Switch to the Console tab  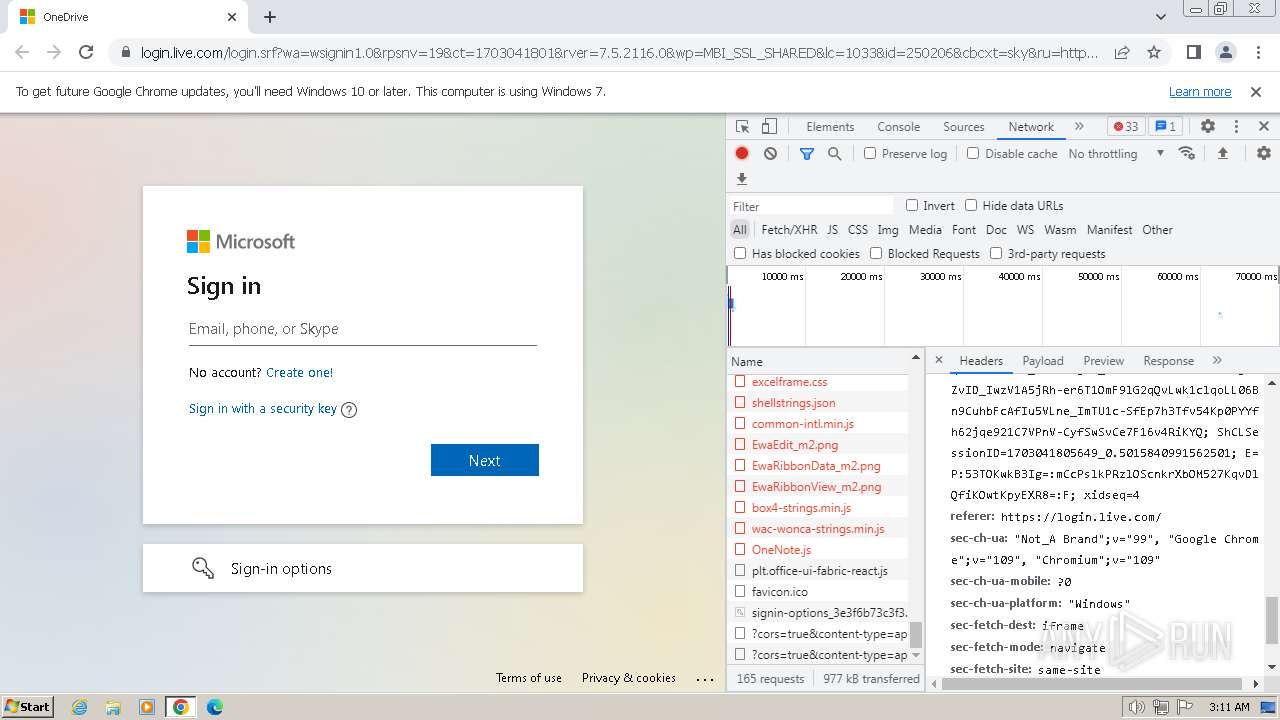click(x=898, y=127)
